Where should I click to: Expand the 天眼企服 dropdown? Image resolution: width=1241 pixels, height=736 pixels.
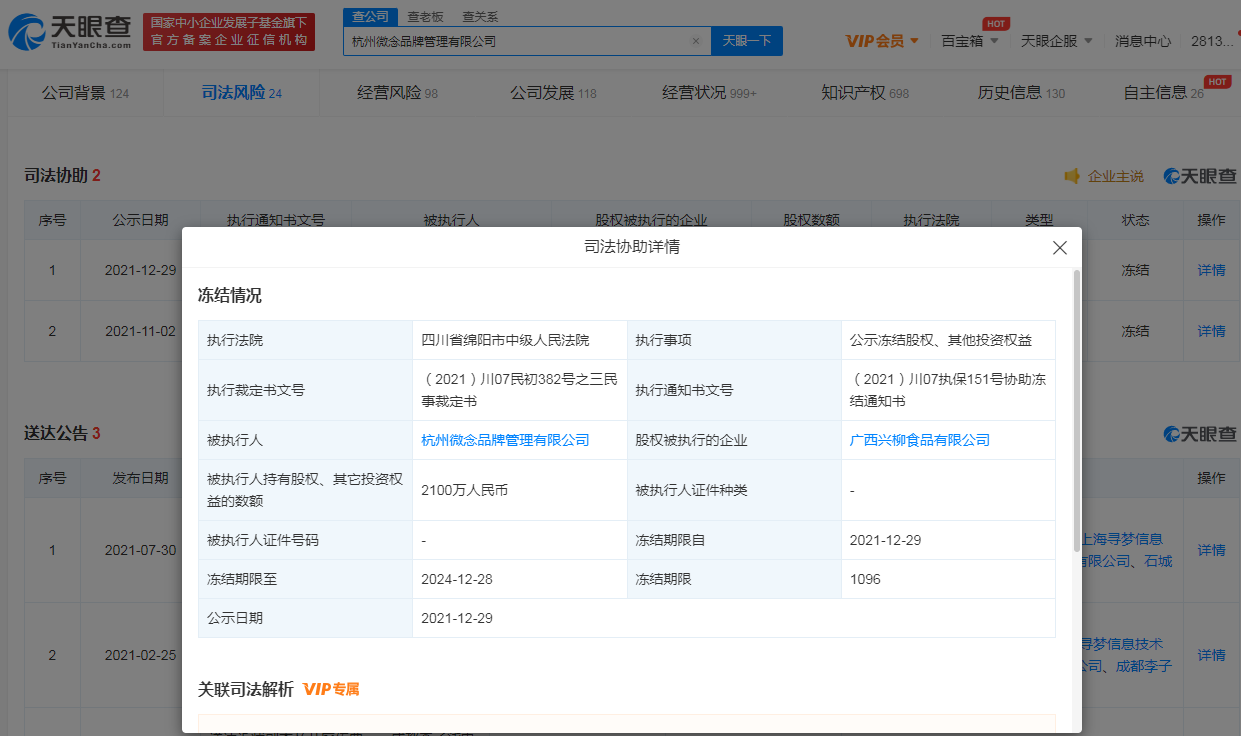pyautogui.click(x=1056, y=41)
